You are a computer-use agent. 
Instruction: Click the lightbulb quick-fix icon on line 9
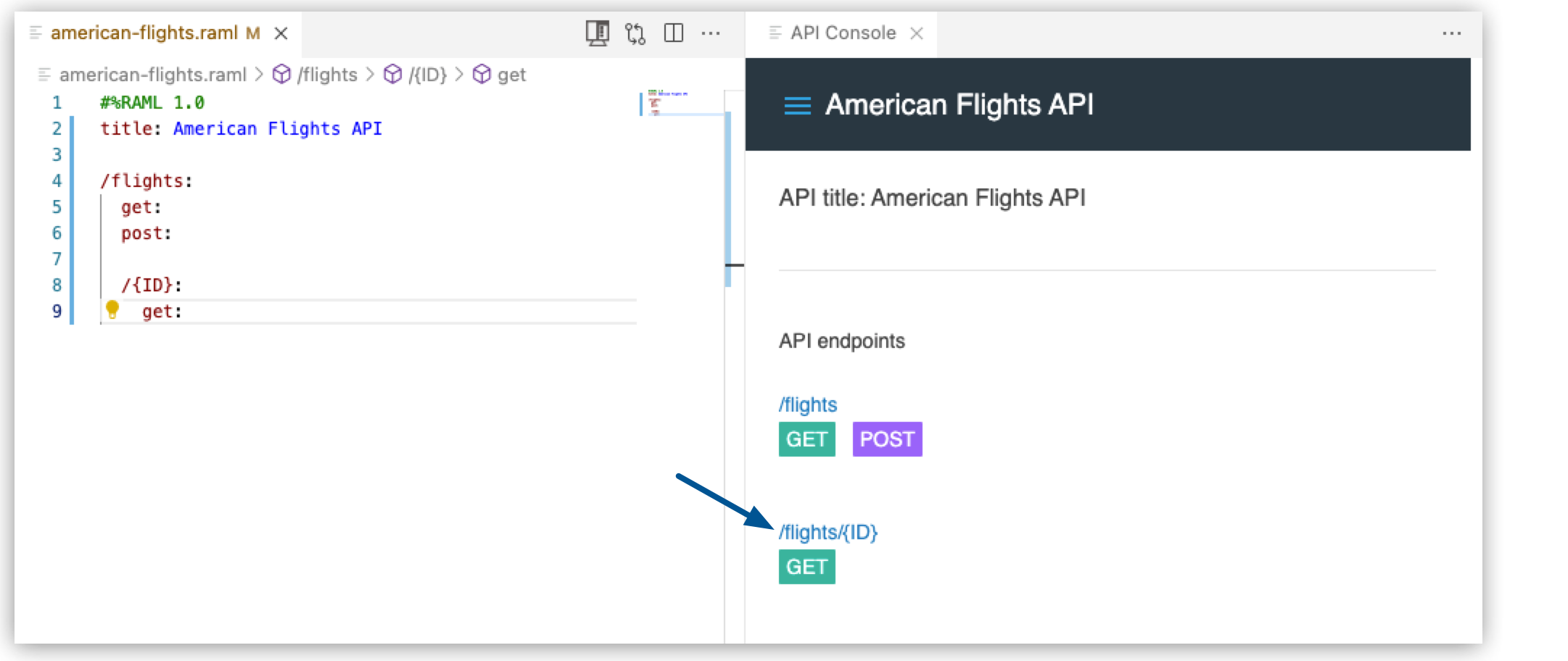(x=112, y=310)
